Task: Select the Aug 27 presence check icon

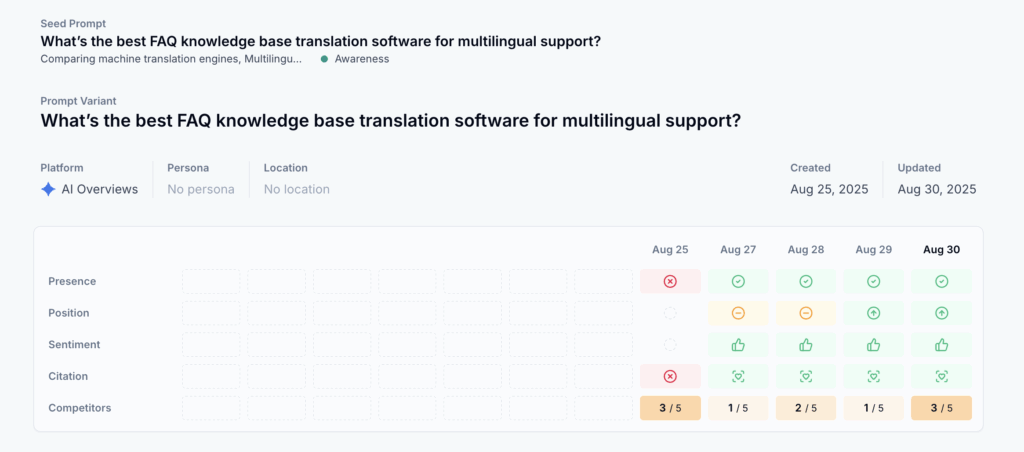Action: [738, 282]
